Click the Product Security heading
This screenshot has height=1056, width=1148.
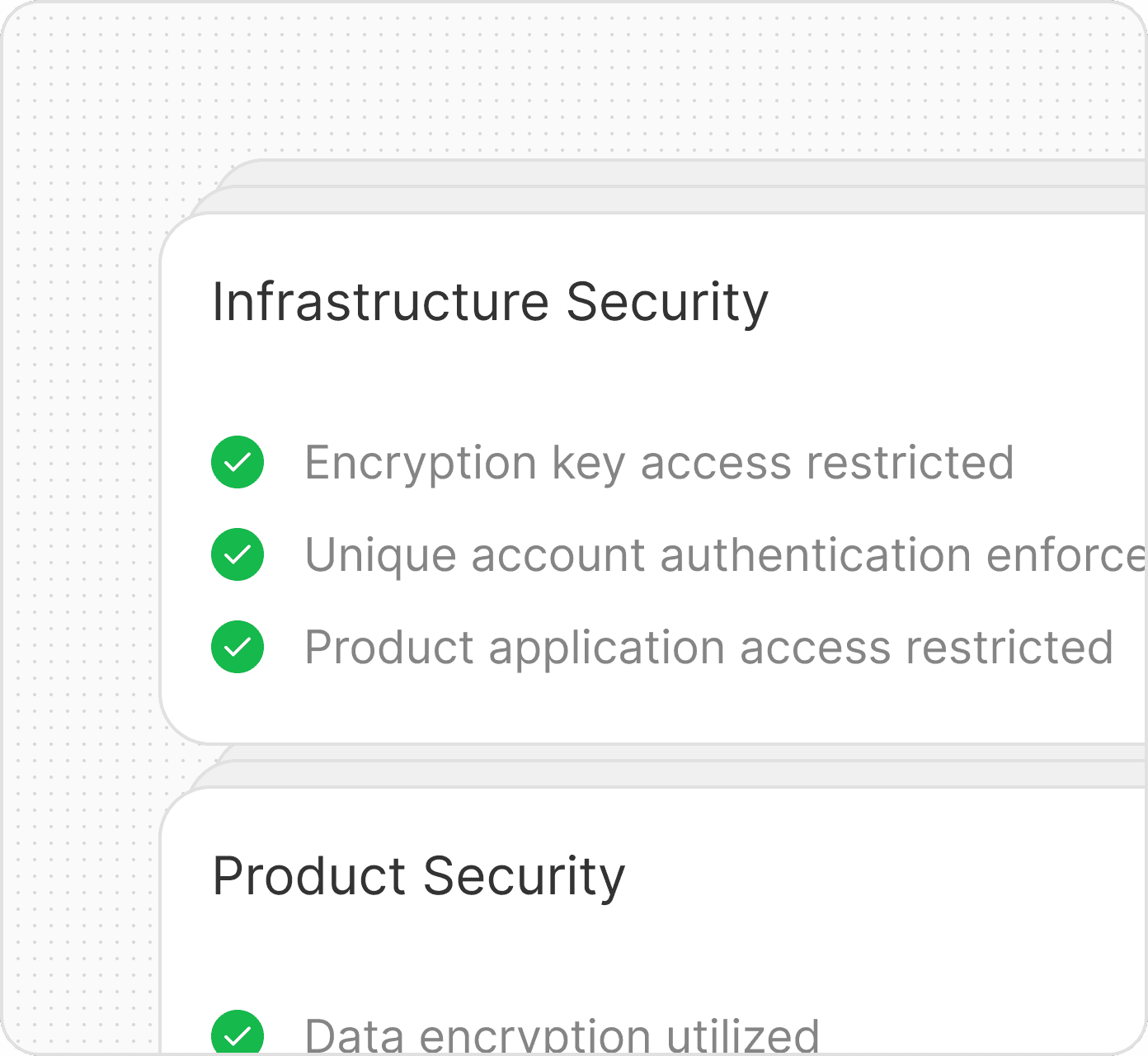click(418, 876)
